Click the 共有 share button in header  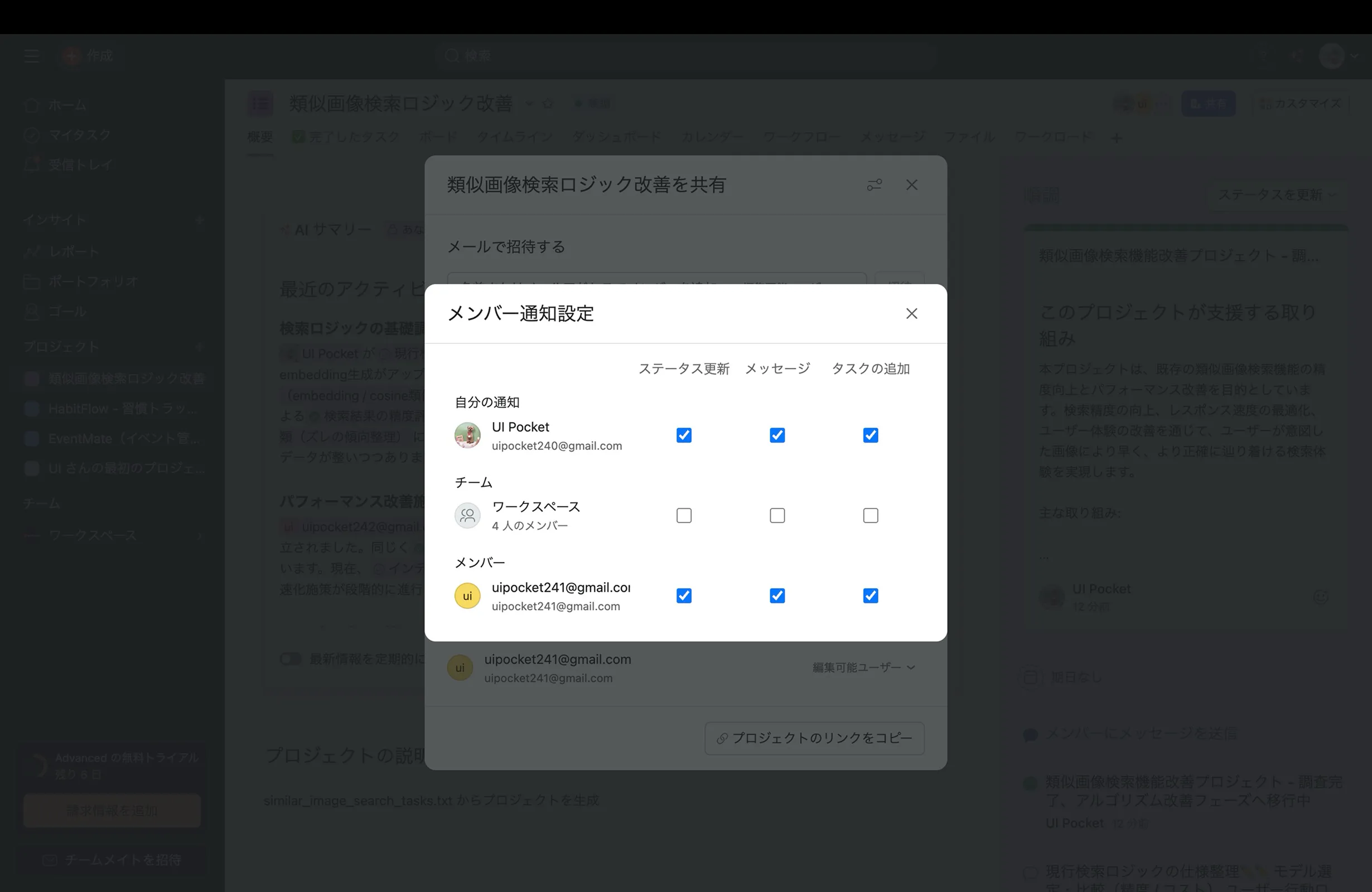[x=1209, y=104]
